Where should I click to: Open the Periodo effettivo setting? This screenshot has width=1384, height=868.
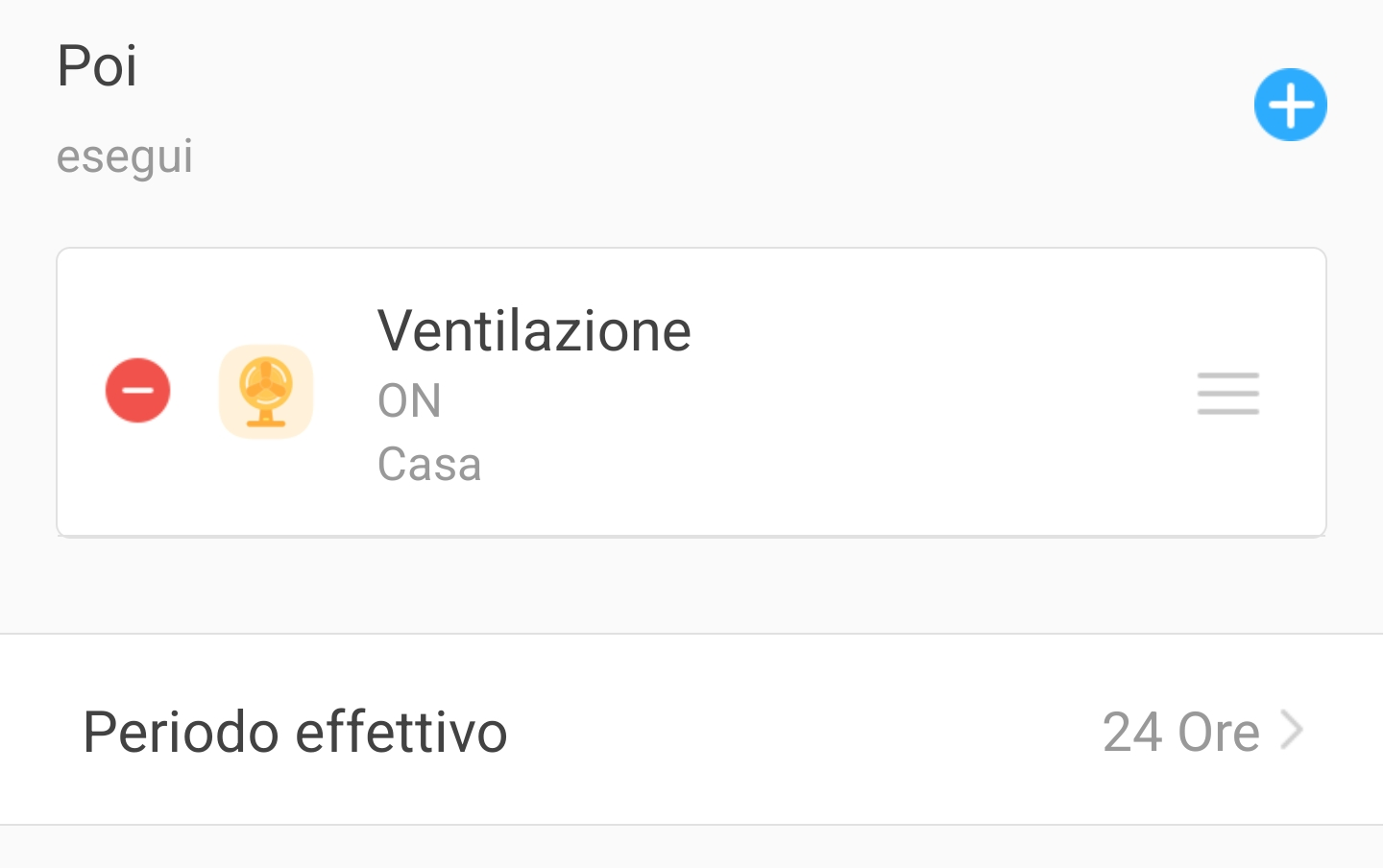click(692, 731)
